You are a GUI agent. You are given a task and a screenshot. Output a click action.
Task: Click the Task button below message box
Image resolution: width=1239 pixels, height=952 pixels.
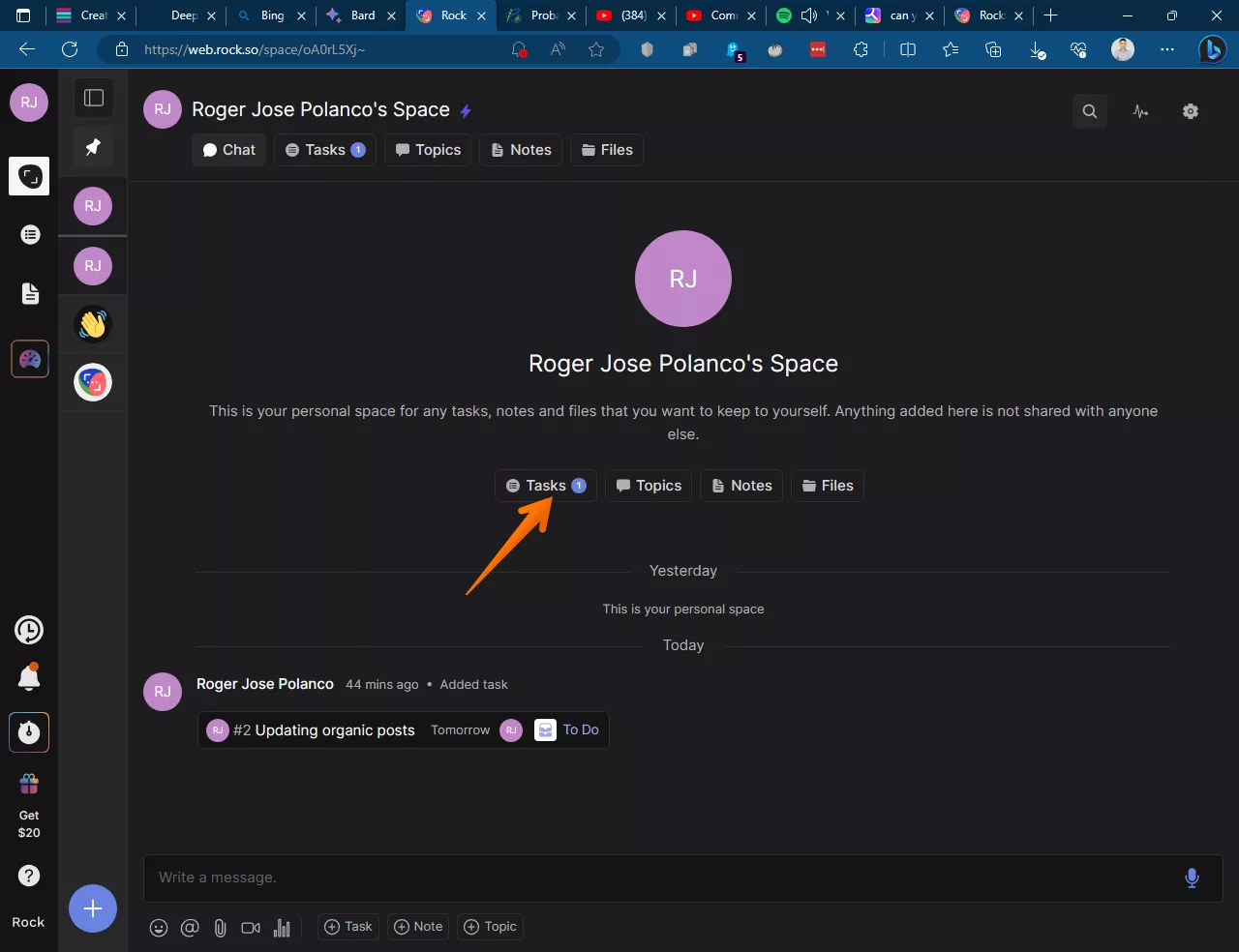348,927
